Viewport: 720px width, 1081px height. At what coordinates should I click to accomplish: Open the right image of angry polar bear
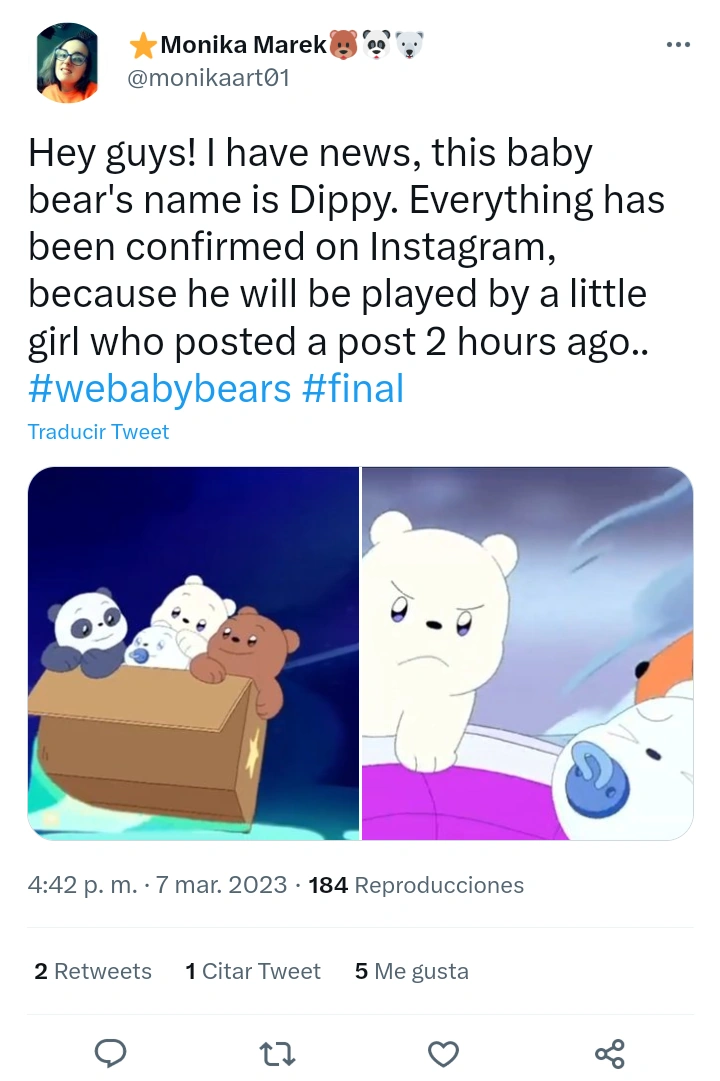[527, 653]
